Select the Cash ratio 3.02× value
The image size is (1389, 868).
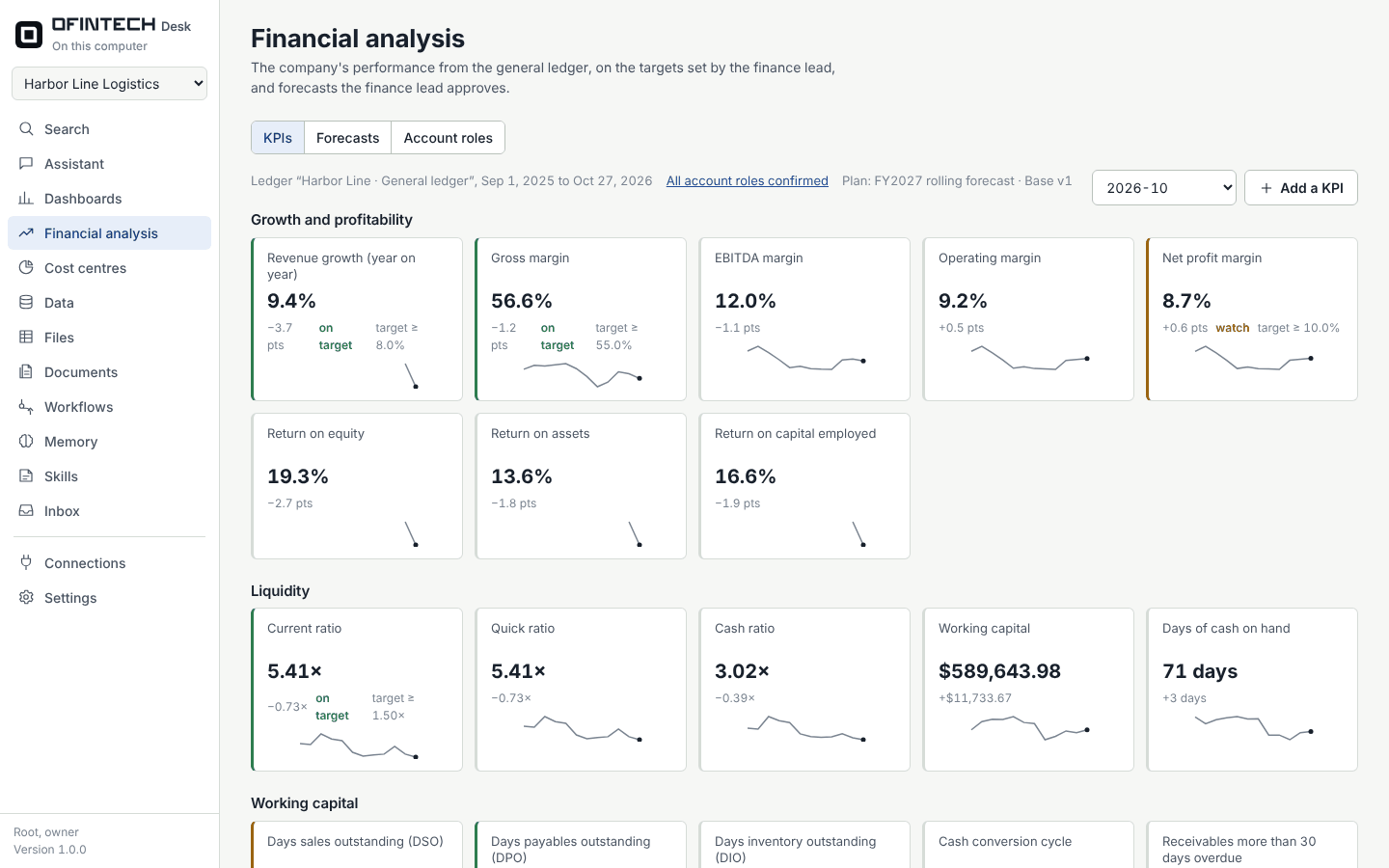743,671
